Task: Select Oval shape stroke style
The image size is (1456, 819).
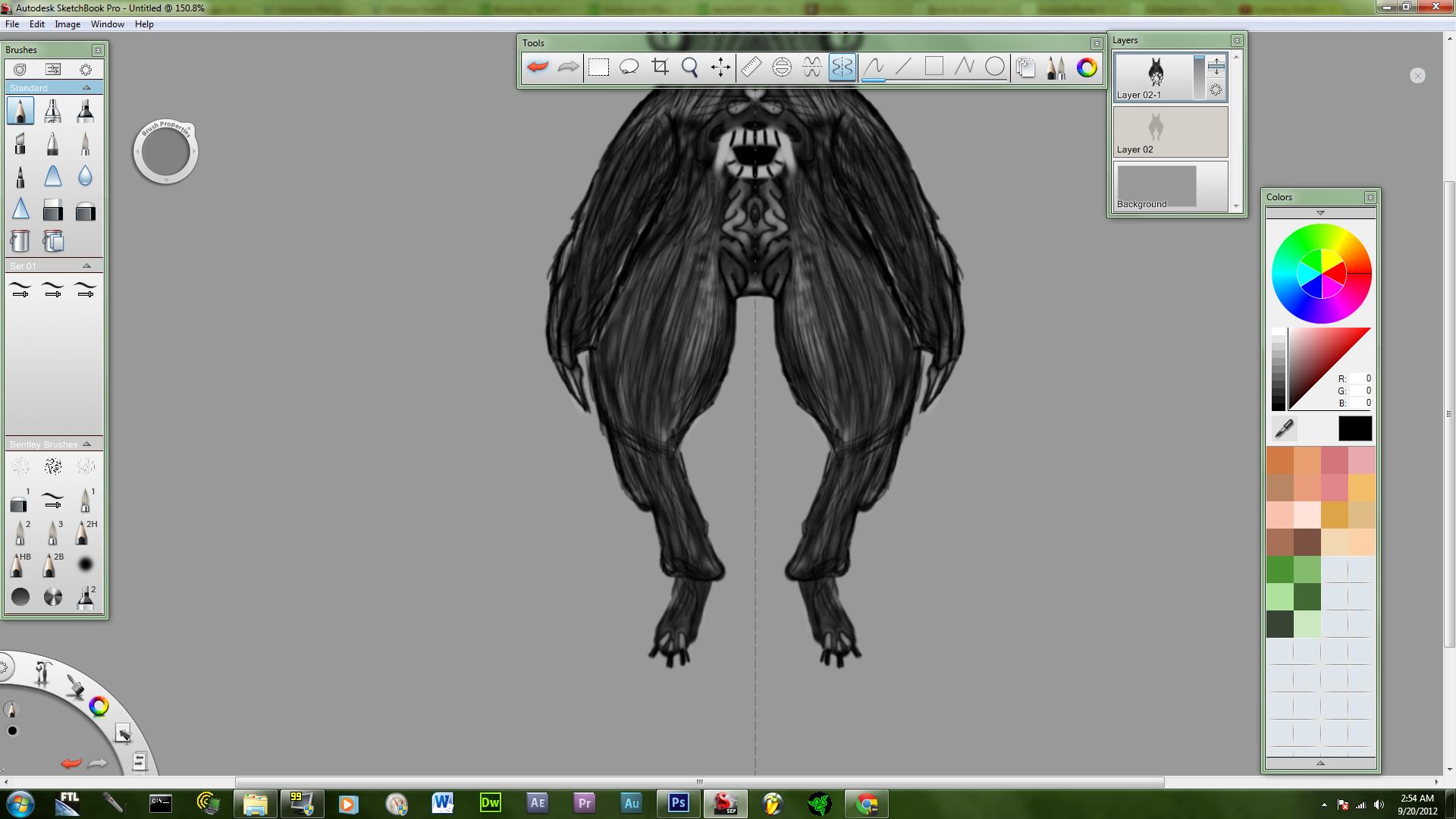Action: [995, 67]
